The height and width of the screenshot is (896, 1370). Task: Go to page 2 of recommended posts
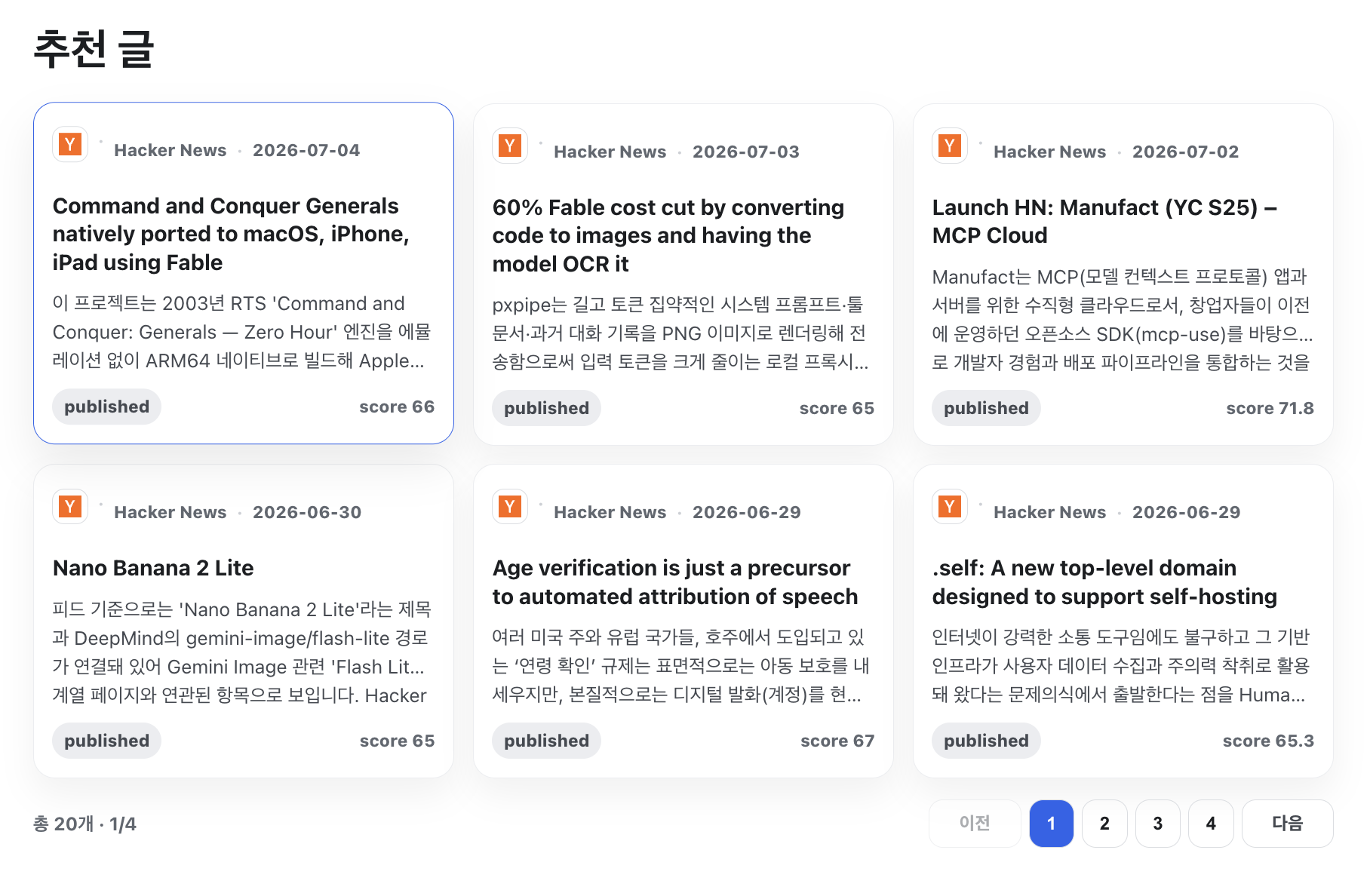pos(1104,824)
